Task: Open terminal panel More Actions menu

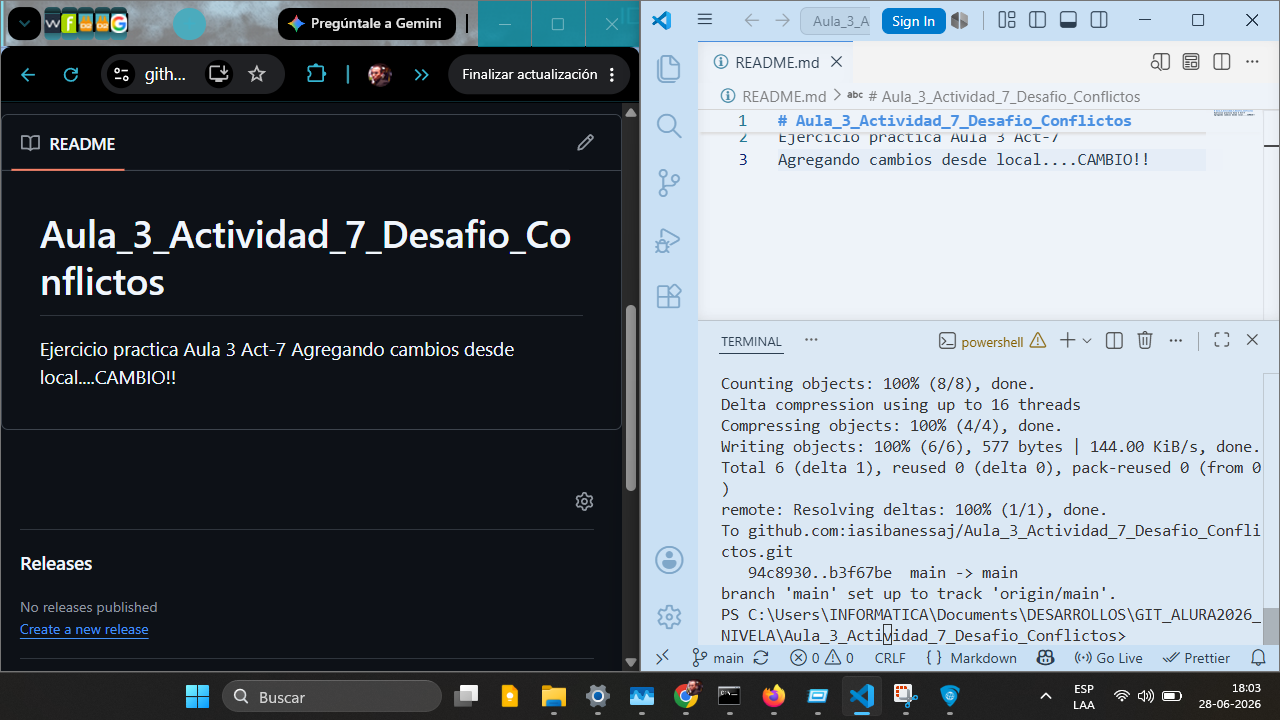Action: click(1176, 340)
